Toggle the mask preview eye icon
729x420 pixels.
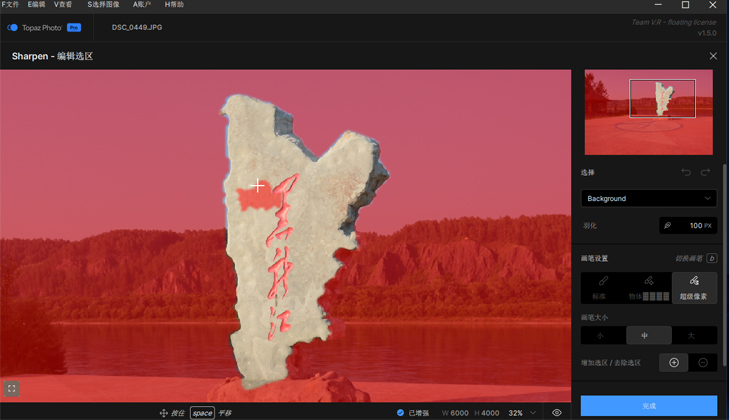pos(557,412)
